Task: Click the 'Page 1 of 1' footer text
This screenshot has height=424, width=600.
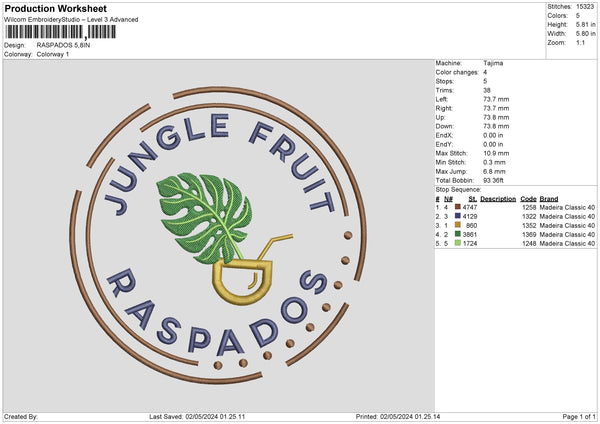Action: pos(579,416)
